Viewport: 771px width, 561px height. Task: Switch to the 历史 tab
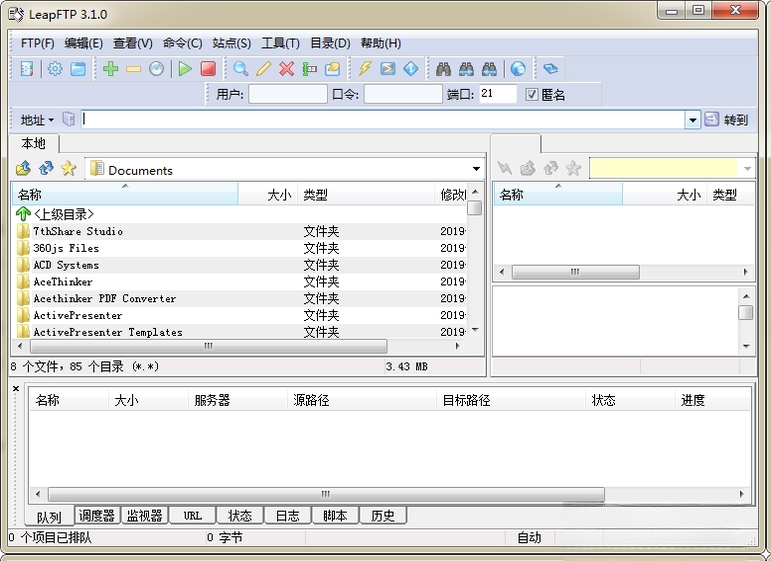coord(383,515)
